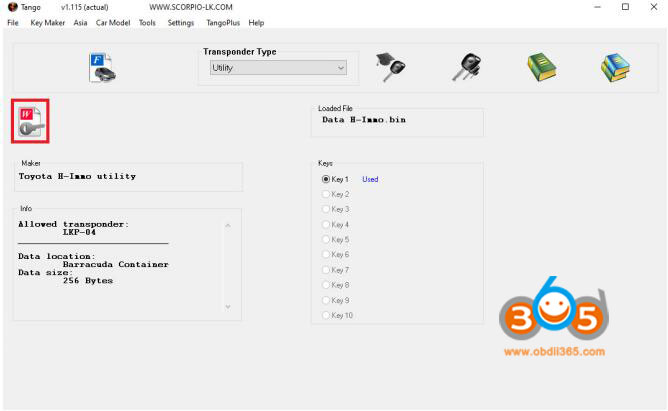Open the stacked books icon
Viewport: 668px width, 411px height.
[615, 67]
